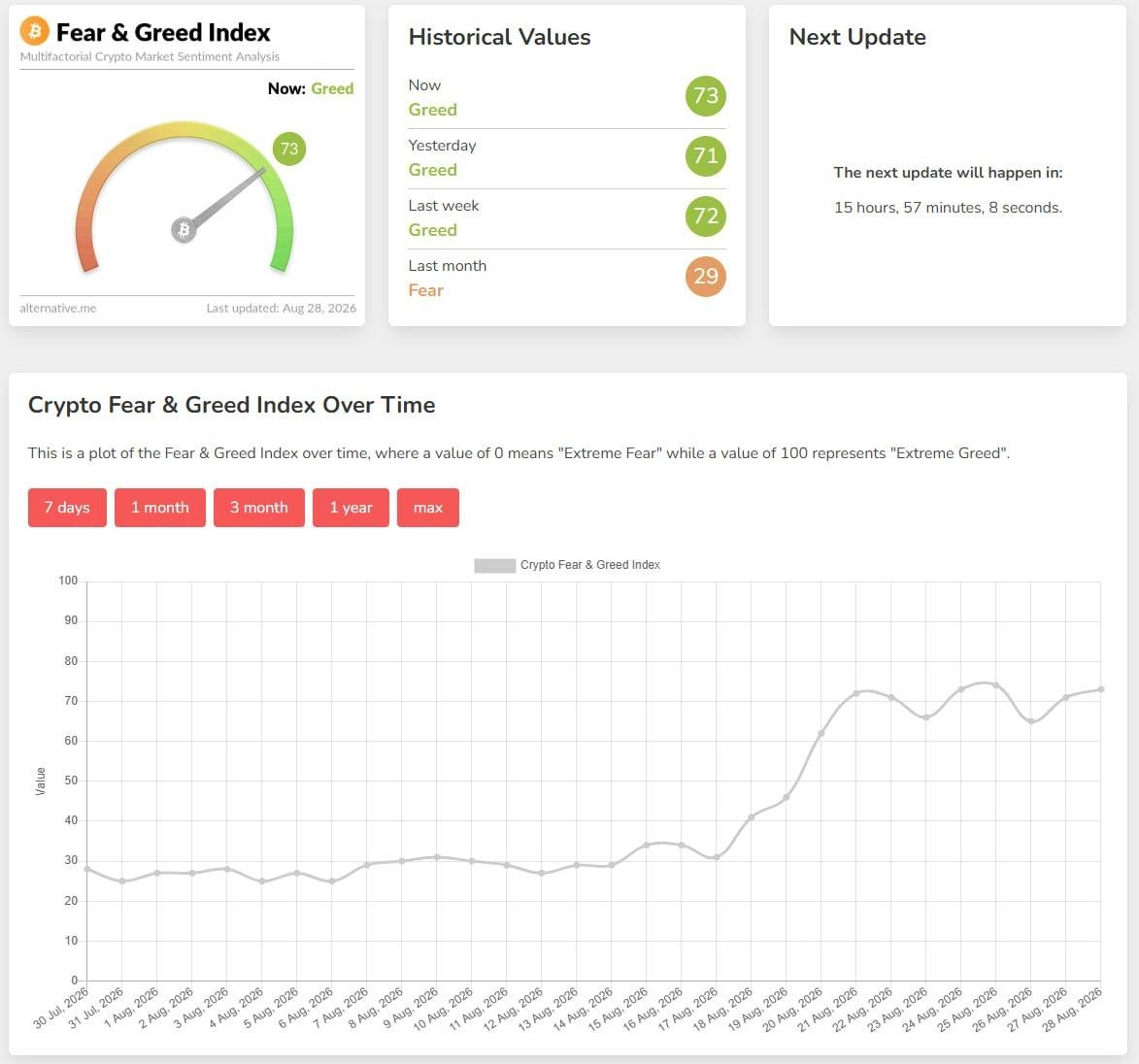Click the 72 circle for Last week
This screenshot has width=1139, height=1064.
coord(705,216)
